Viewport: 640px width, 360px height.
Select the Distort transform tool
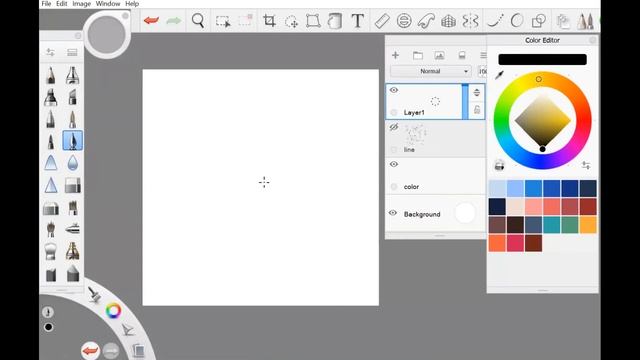(313, 20)
